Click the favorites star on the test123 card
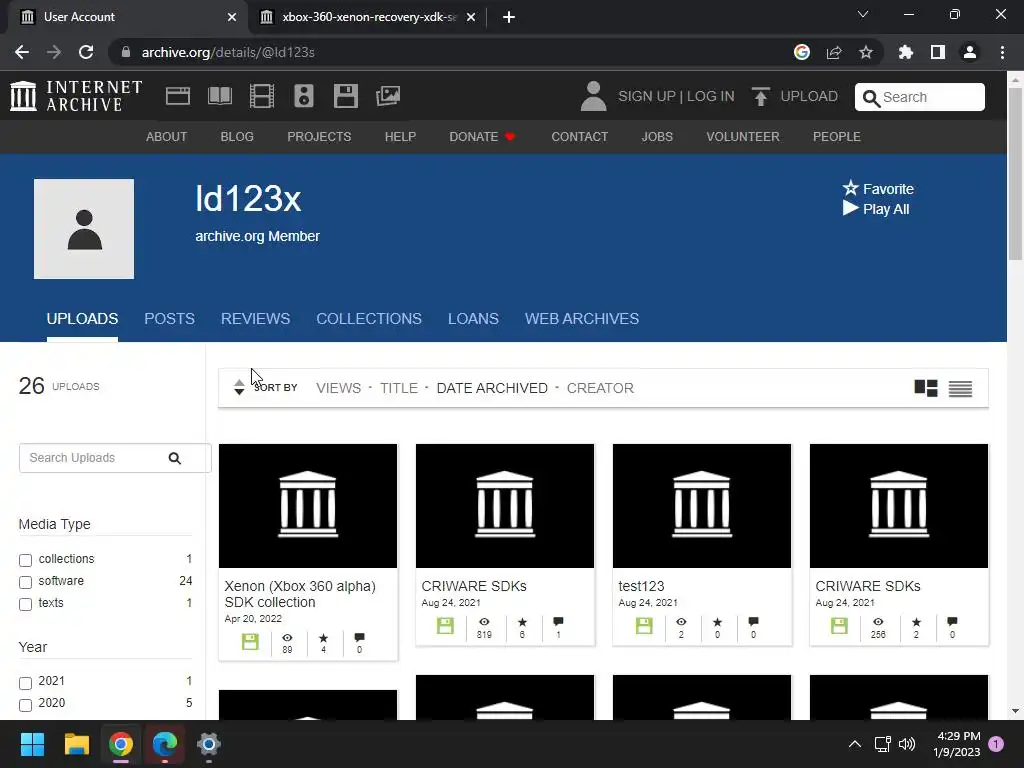 pyautogui.click(x=717, y=622)
